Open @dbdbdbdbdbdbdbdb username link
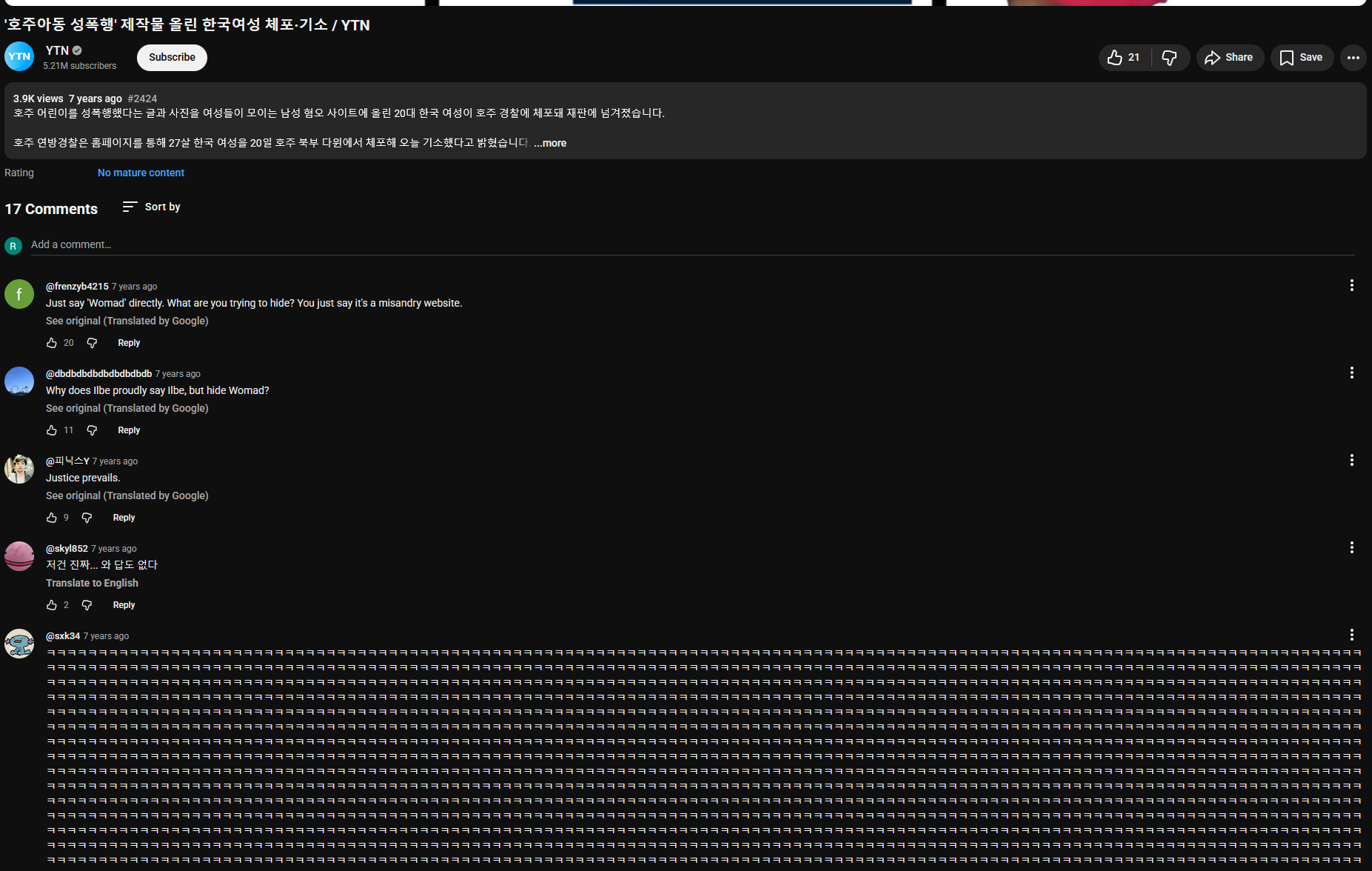The width and height of the screenshot is (1372, 871). (98, 374)
